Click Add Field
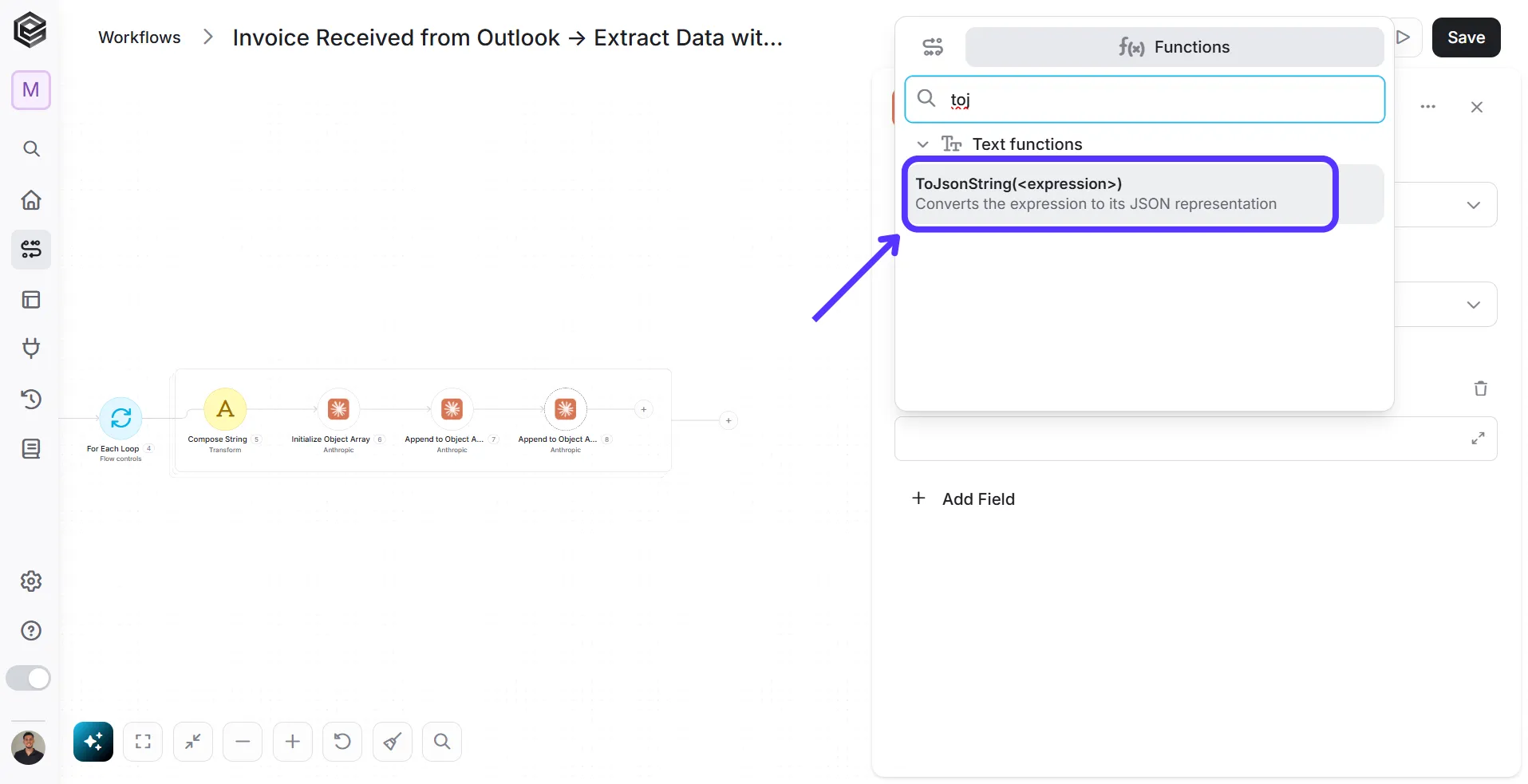Screen dimensions: 1528x784 point(963,499)
